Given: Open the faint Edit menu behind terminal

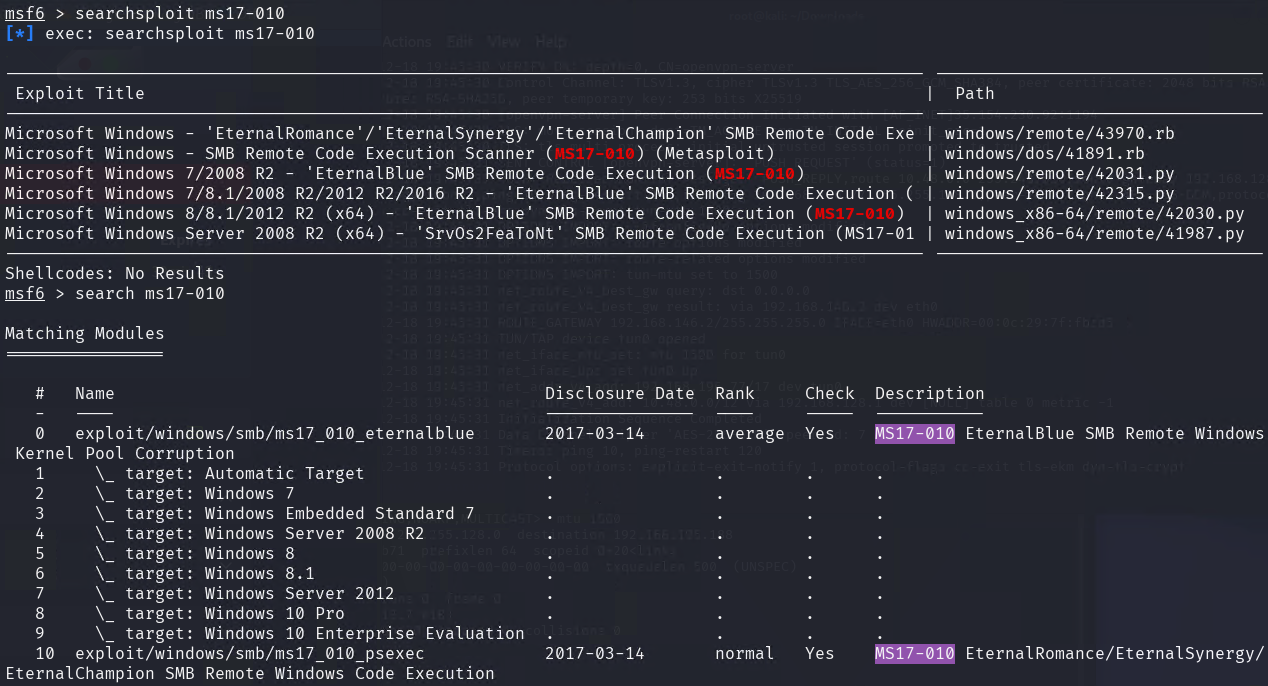Looking at the screenshot, I should [x=460, y=42].
